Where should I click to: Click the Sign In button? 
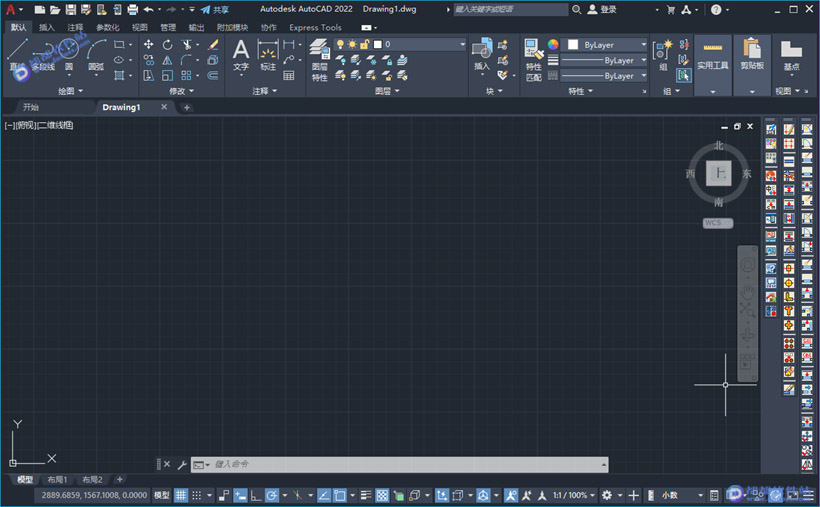click(x=602, y=9)
